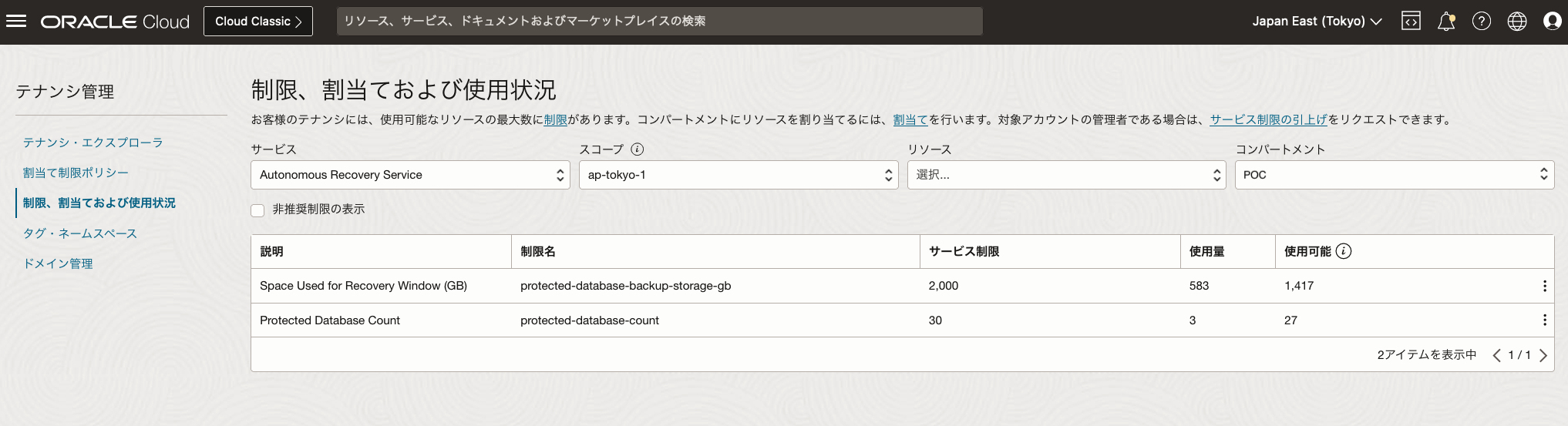The height and width of the screenshot is (426, 1568).
Task: Open テナンシ・エクスプローラ in sidebar
Action: 93,143
